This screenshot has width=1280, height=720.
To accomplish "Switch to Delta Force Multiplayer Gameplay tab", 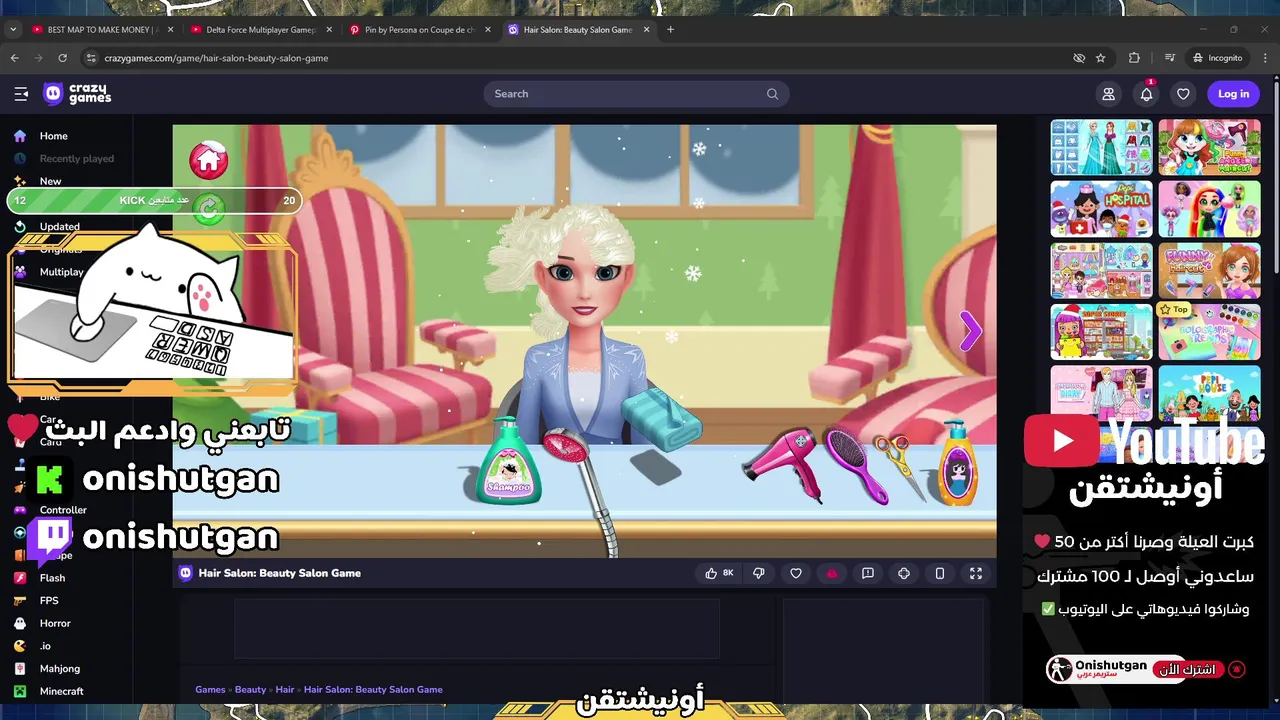I will pyautogui.click(x=261, y=30).
